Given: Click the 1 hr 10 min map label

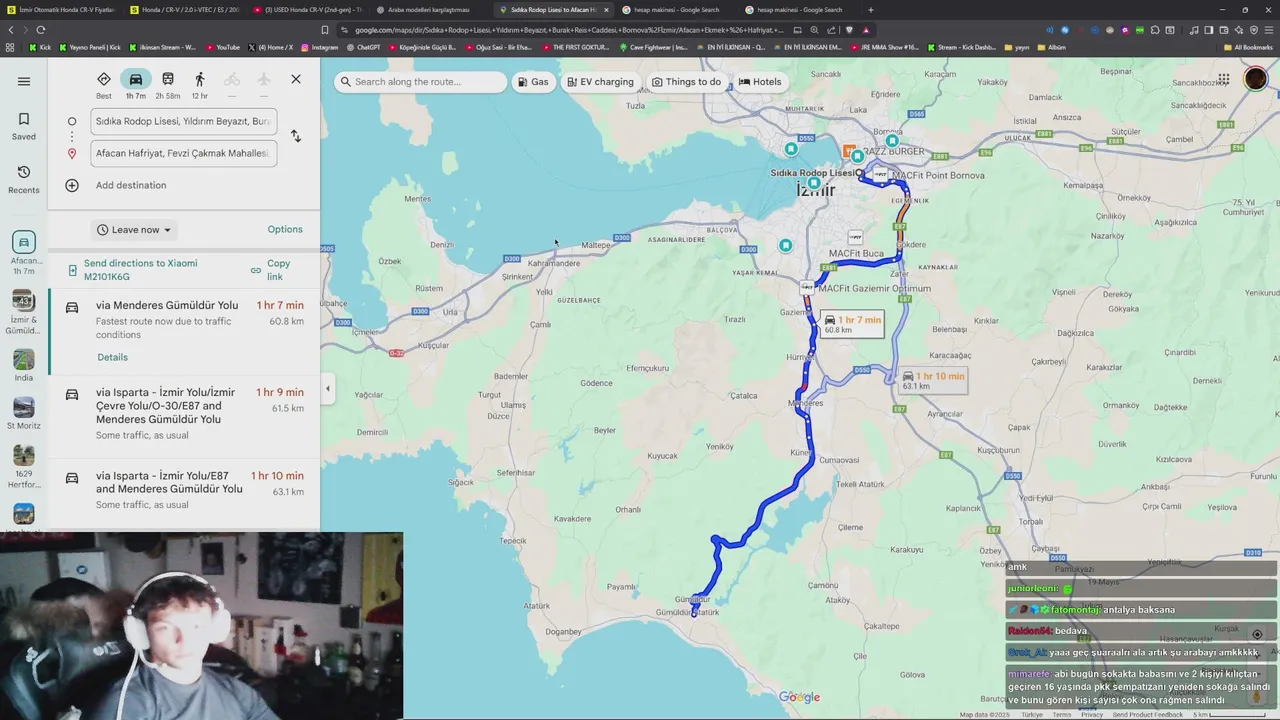Looking at the screenshot, I should [932, 381].
